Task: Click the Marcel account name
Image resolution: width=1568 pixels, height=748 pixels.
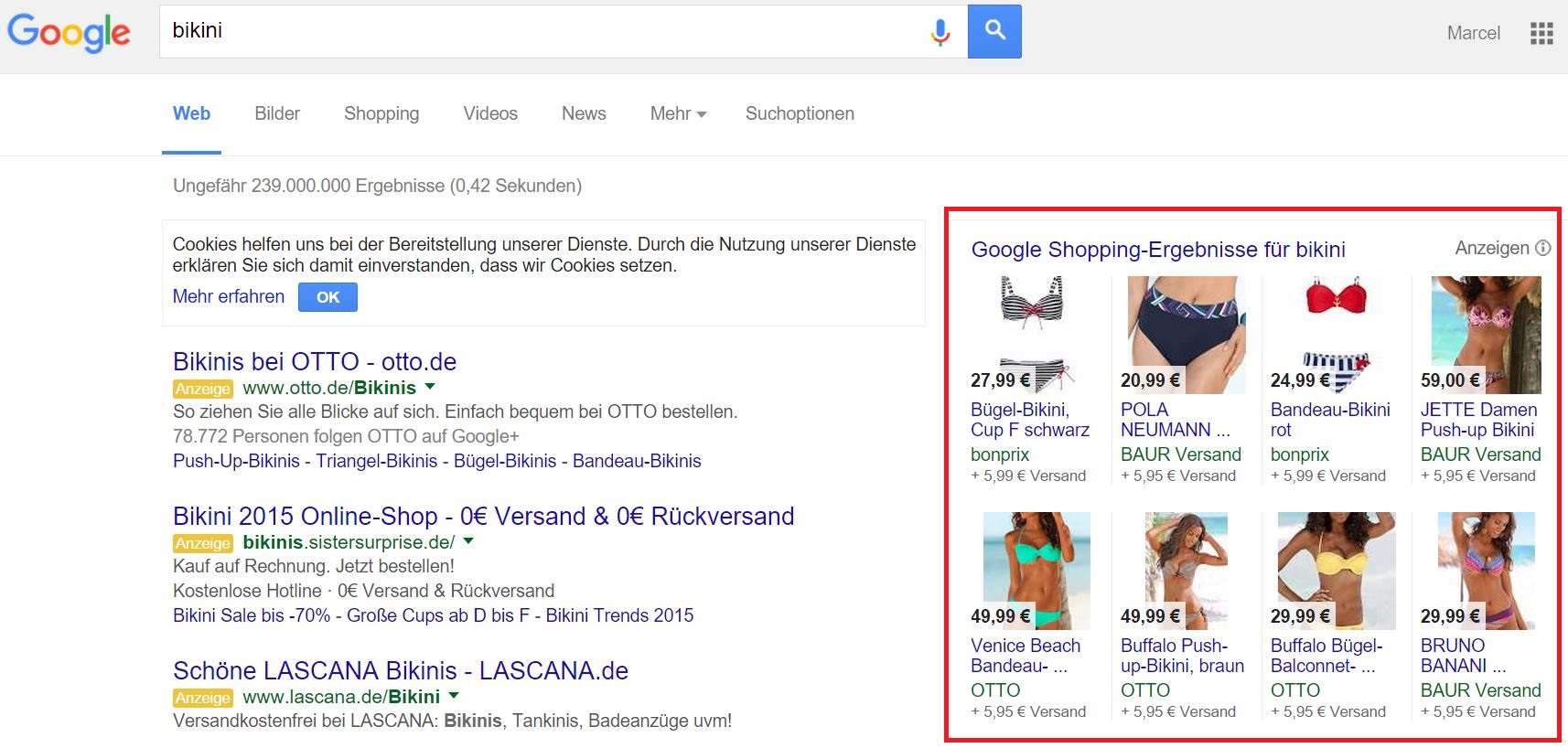Action: click(1474, 33)
